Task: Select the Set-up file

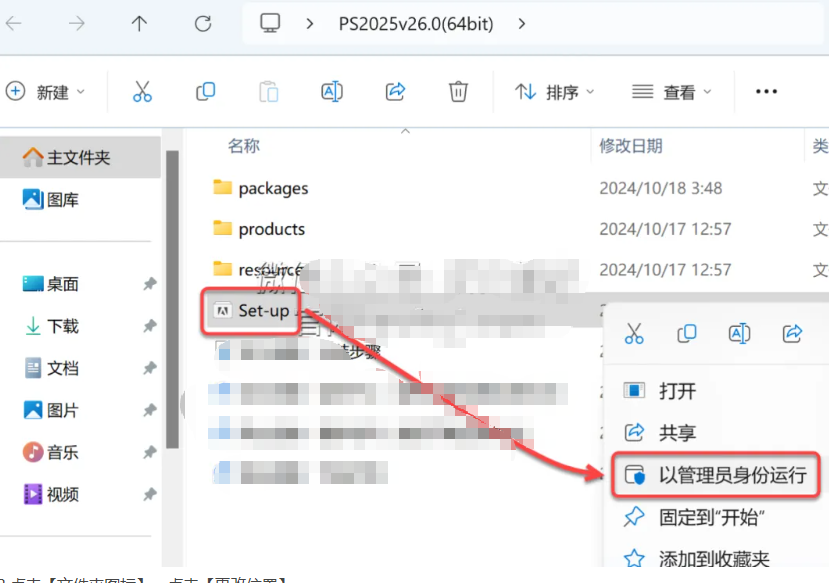Action: click(252, 311)
